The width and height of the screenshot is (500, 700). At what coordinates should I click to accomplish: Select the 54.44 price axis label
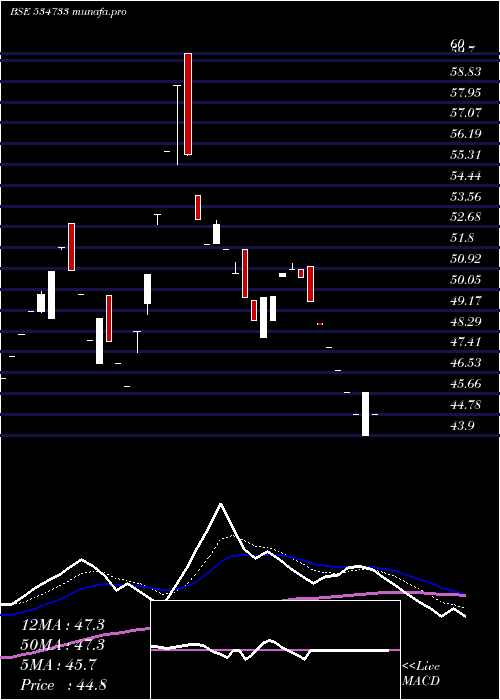point(465,176)
